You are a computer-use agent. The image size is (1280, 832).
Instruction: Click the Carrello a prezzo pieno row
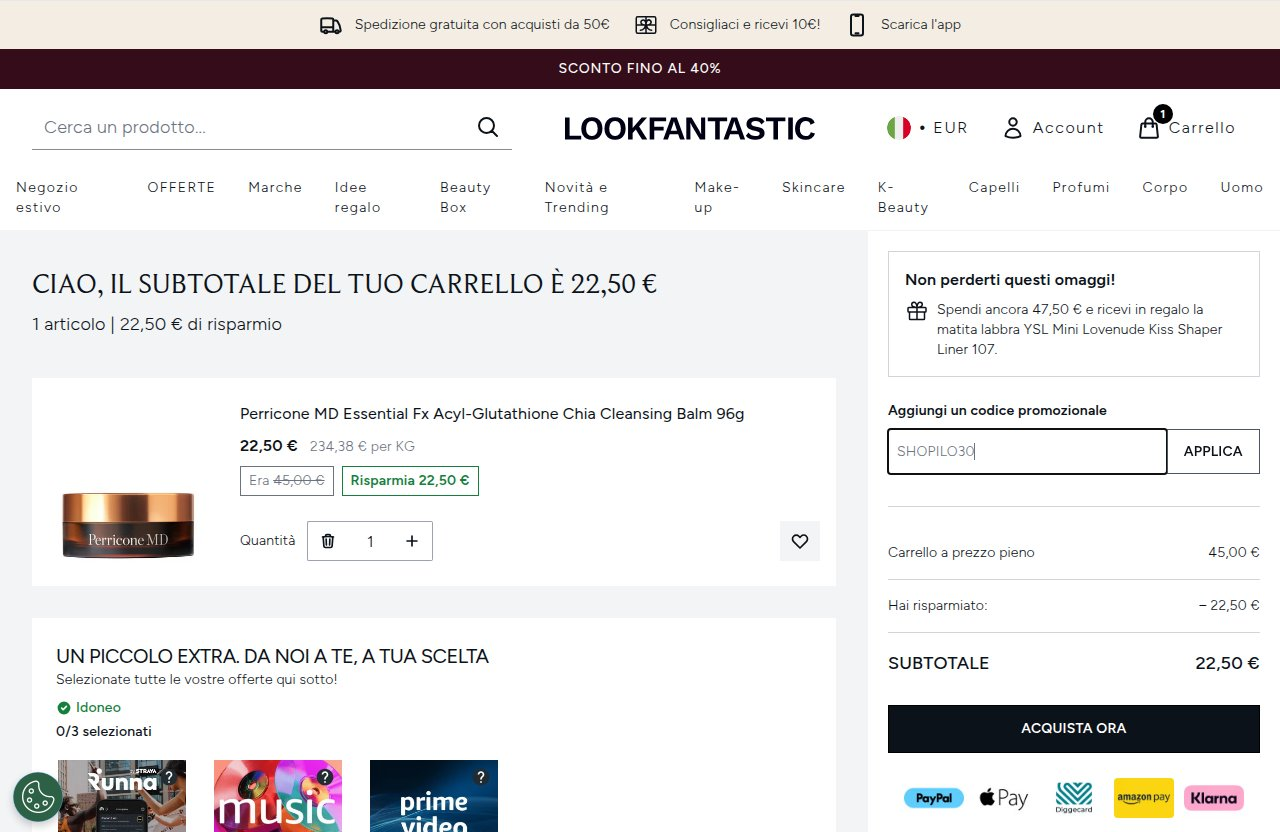(1074, 552)
